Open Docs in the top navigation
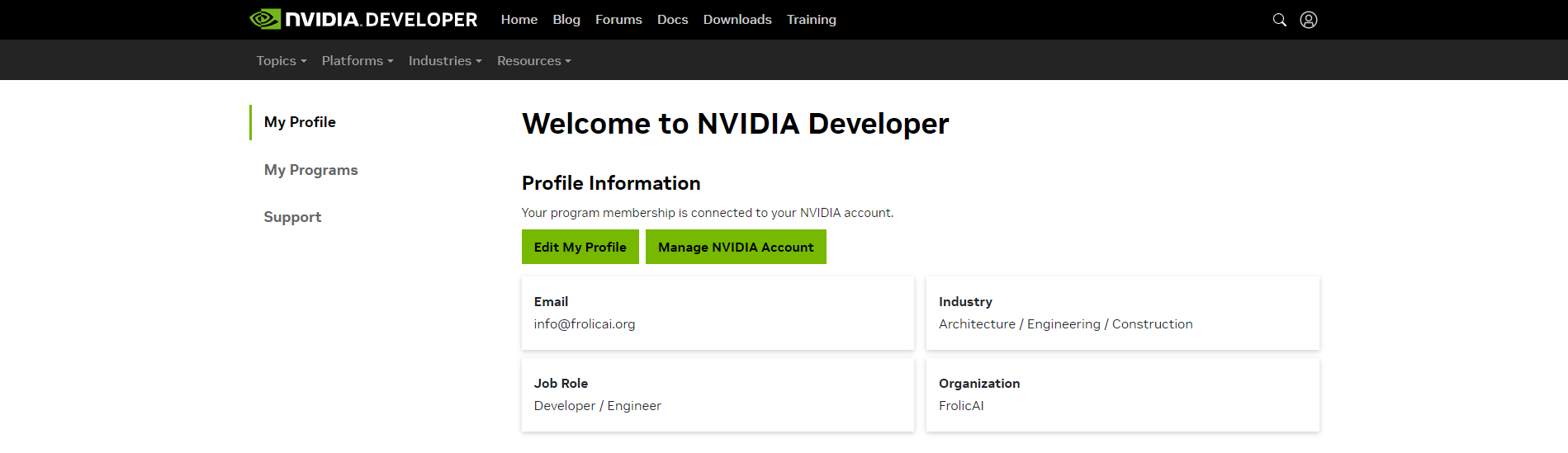Image resolution: width=1568 pixels, height=453 pixels. click(x=672, y=20)
